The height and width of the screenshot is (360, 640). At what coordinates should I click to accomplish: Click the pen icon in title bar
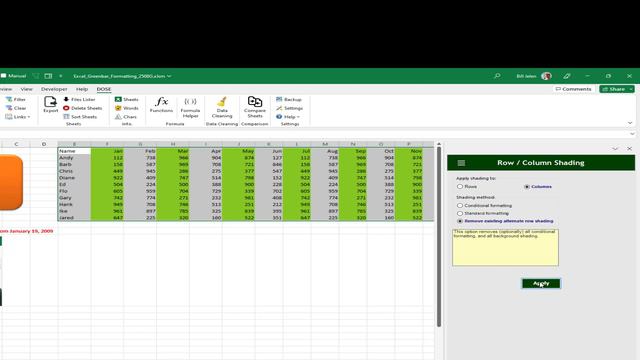tap(567, 76)
